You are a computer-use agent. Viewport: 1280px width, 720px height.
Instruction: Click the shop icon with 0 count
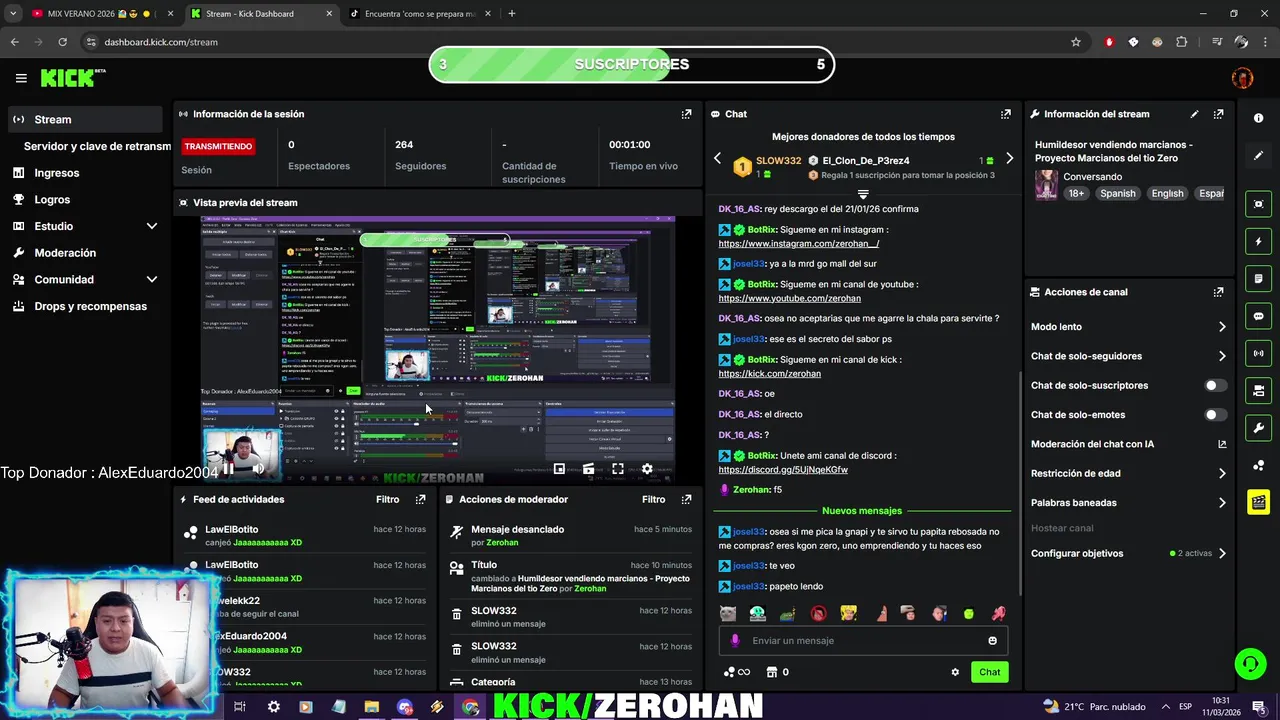777,672
